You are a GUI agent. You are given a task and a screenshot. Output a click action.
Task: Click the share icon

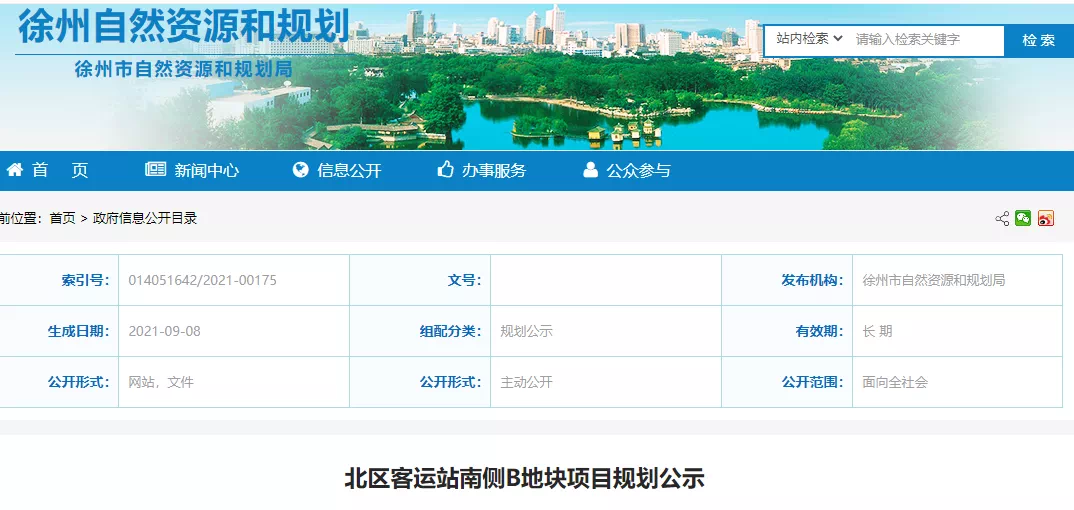tap(1002, 218)
